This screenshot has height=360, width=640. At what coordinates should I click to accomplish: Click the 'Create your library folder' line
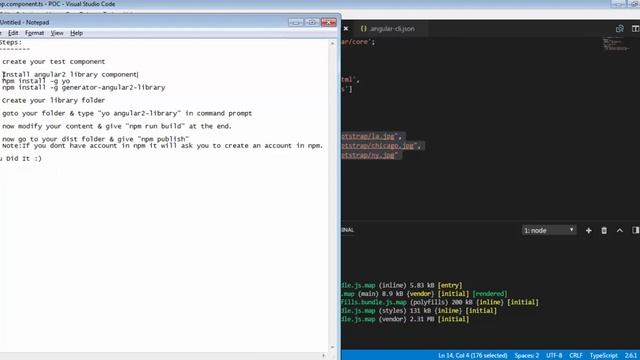[53, 100]
